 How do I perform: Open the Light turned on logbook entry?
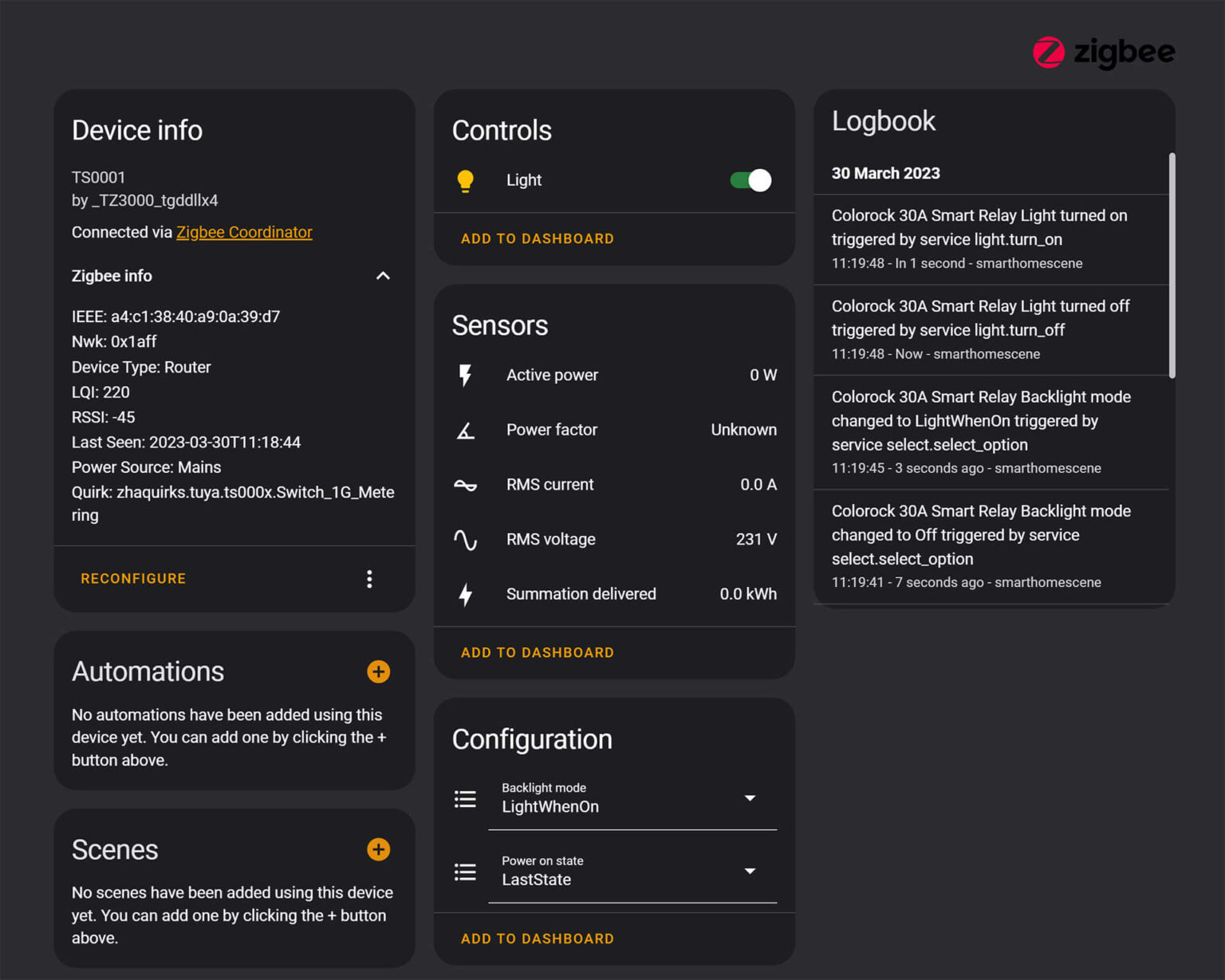(979, 238)
